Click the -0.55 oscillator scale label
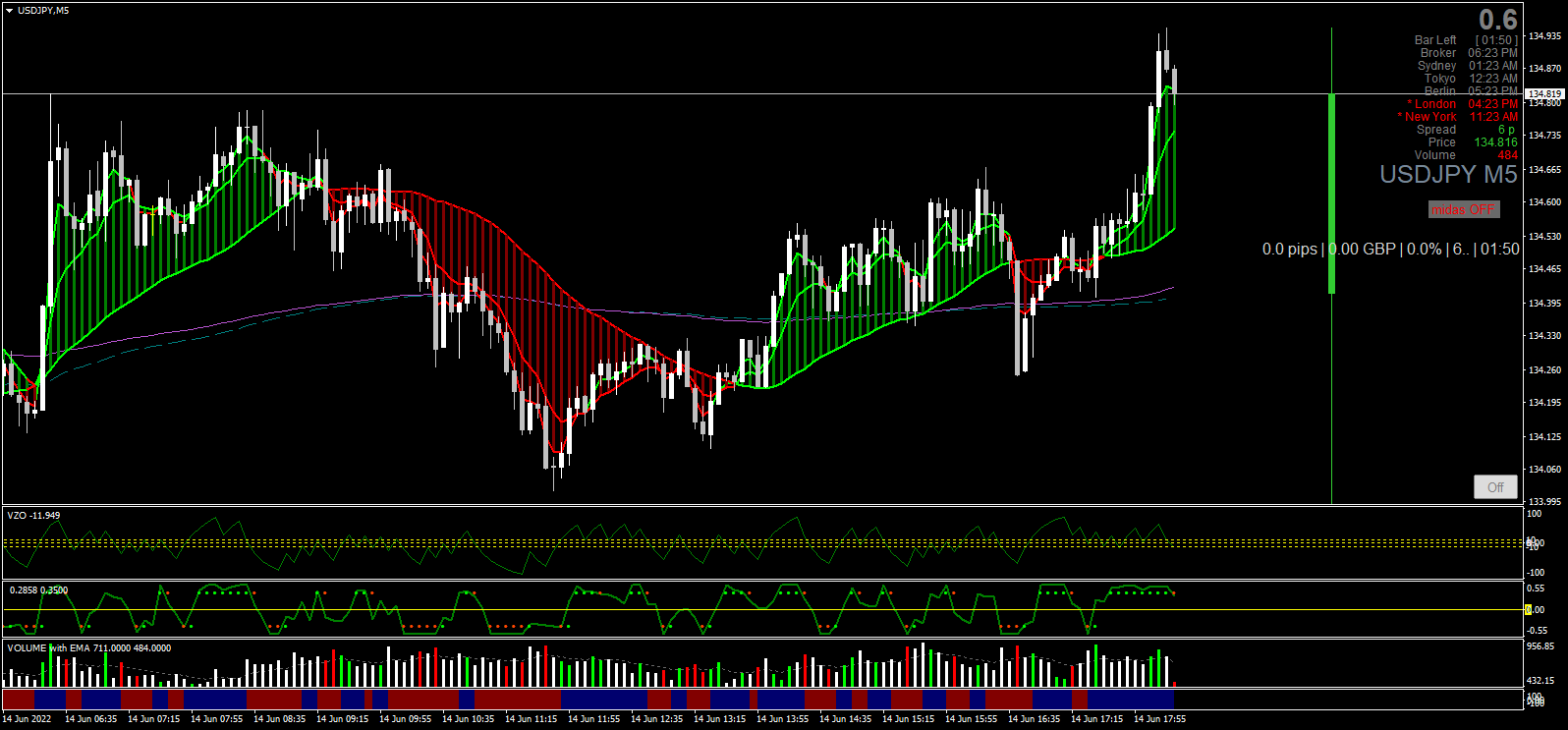This screenshot has width=1568, height=730. point(1537,631)
